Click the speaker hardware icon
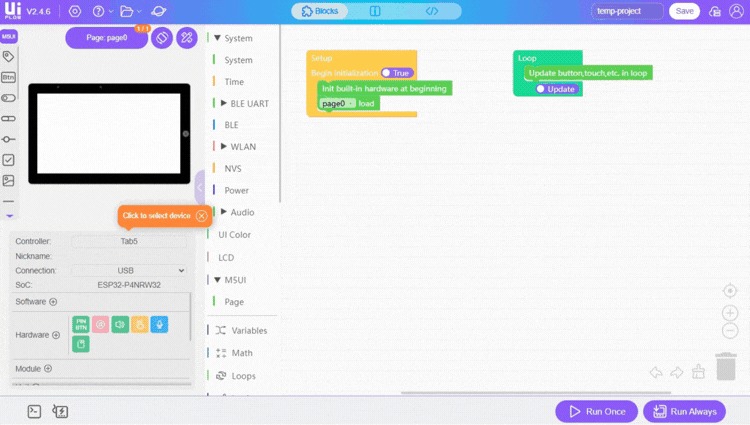The width and height of the screenshot is (750, 425). click(120, 324)
